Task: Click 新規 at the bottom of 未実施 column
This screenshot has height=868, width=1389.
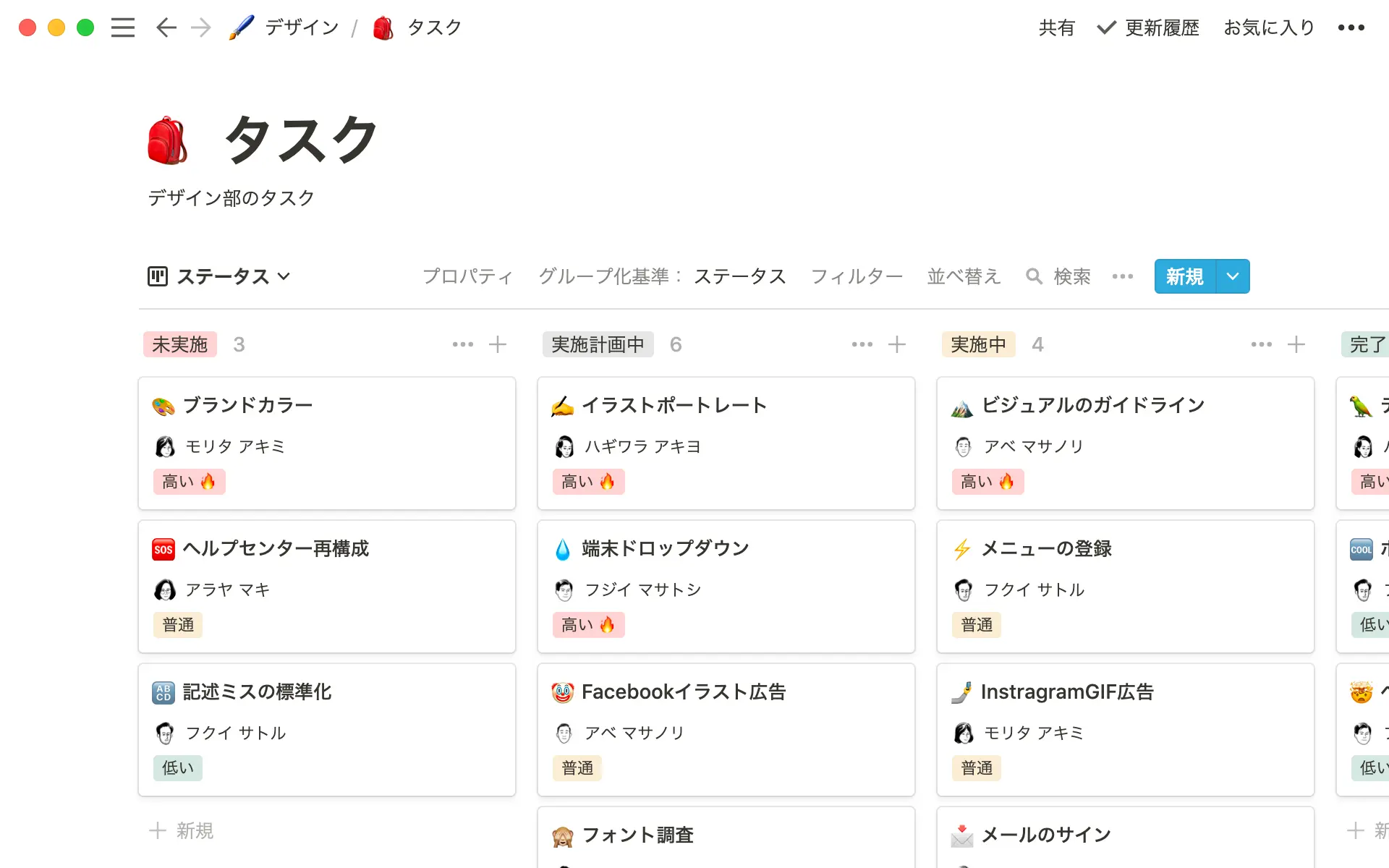Action: coord(181,830)
